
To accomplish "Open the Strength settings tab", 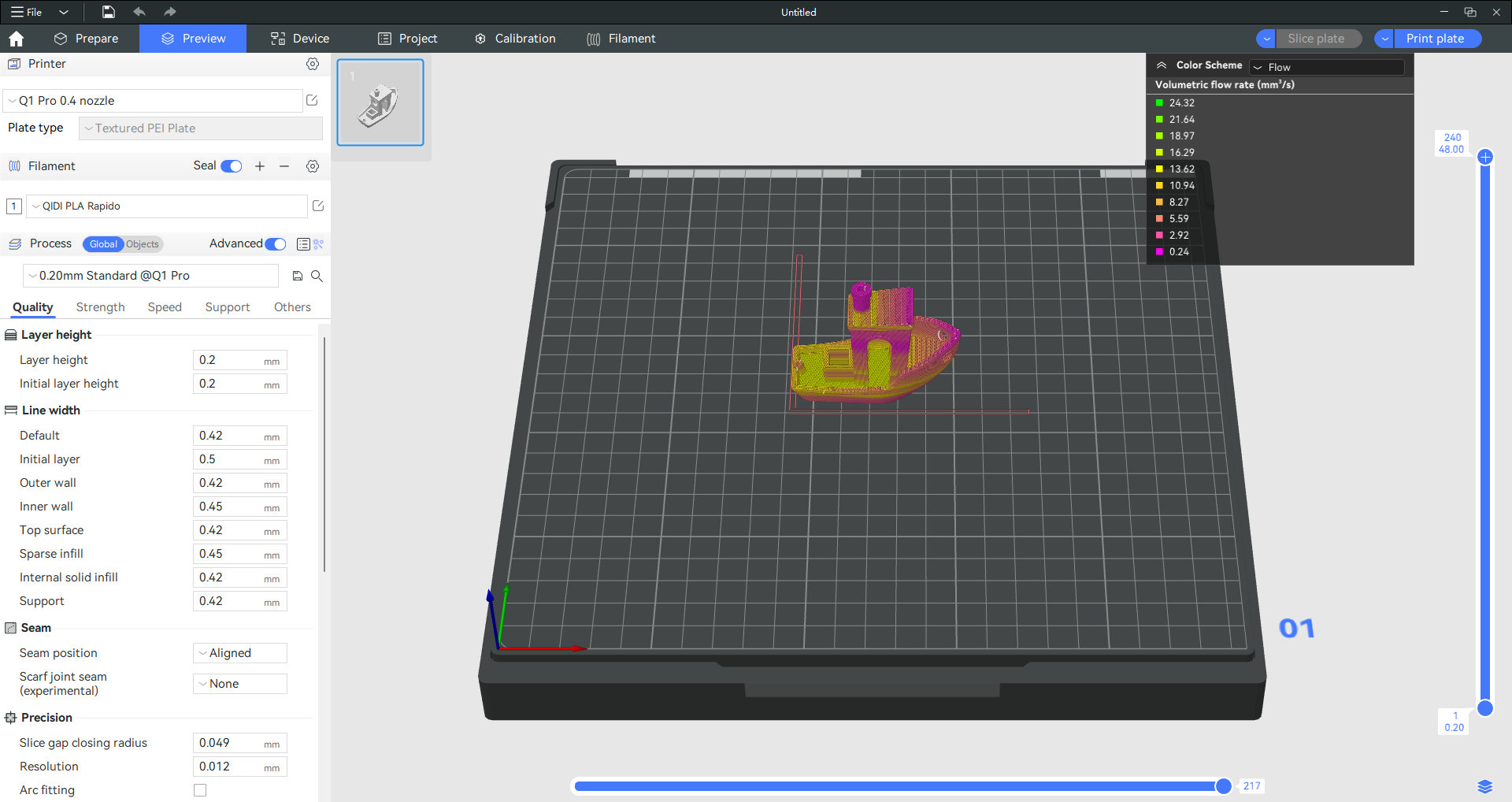I will click(x=100, y=307).
